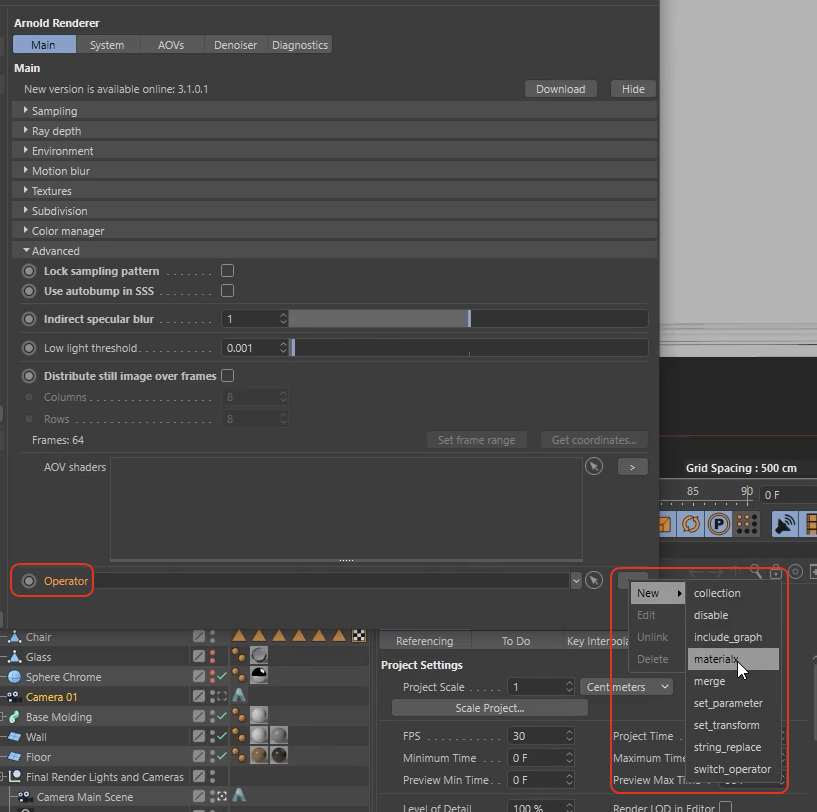The width and height of the screenshot is (817, 812).
Task: Click the Glass polygon object icon
Action: tap(15, 657)
